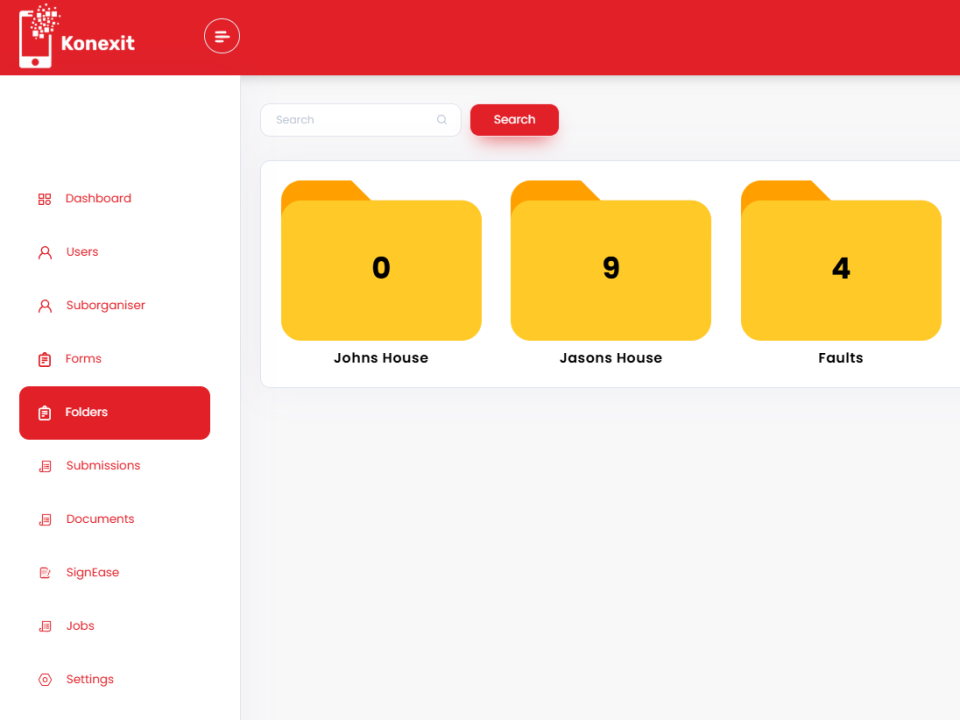Click the Dashboard grid icon

[x=44, y=199]
